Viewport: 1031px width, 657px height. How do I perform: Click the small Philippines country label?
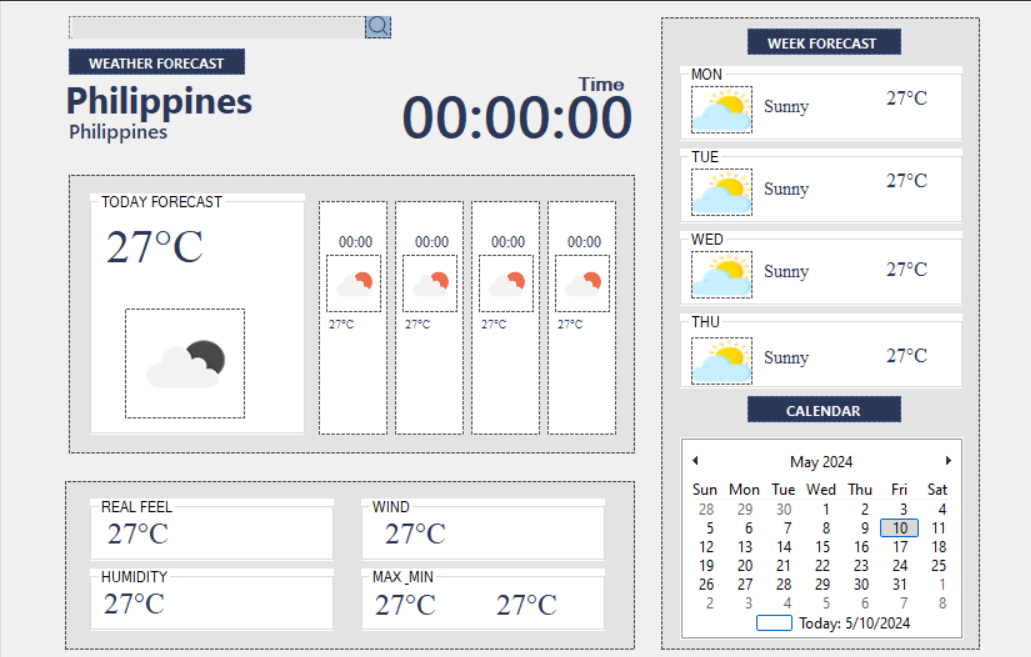click(x=118, y=132)
